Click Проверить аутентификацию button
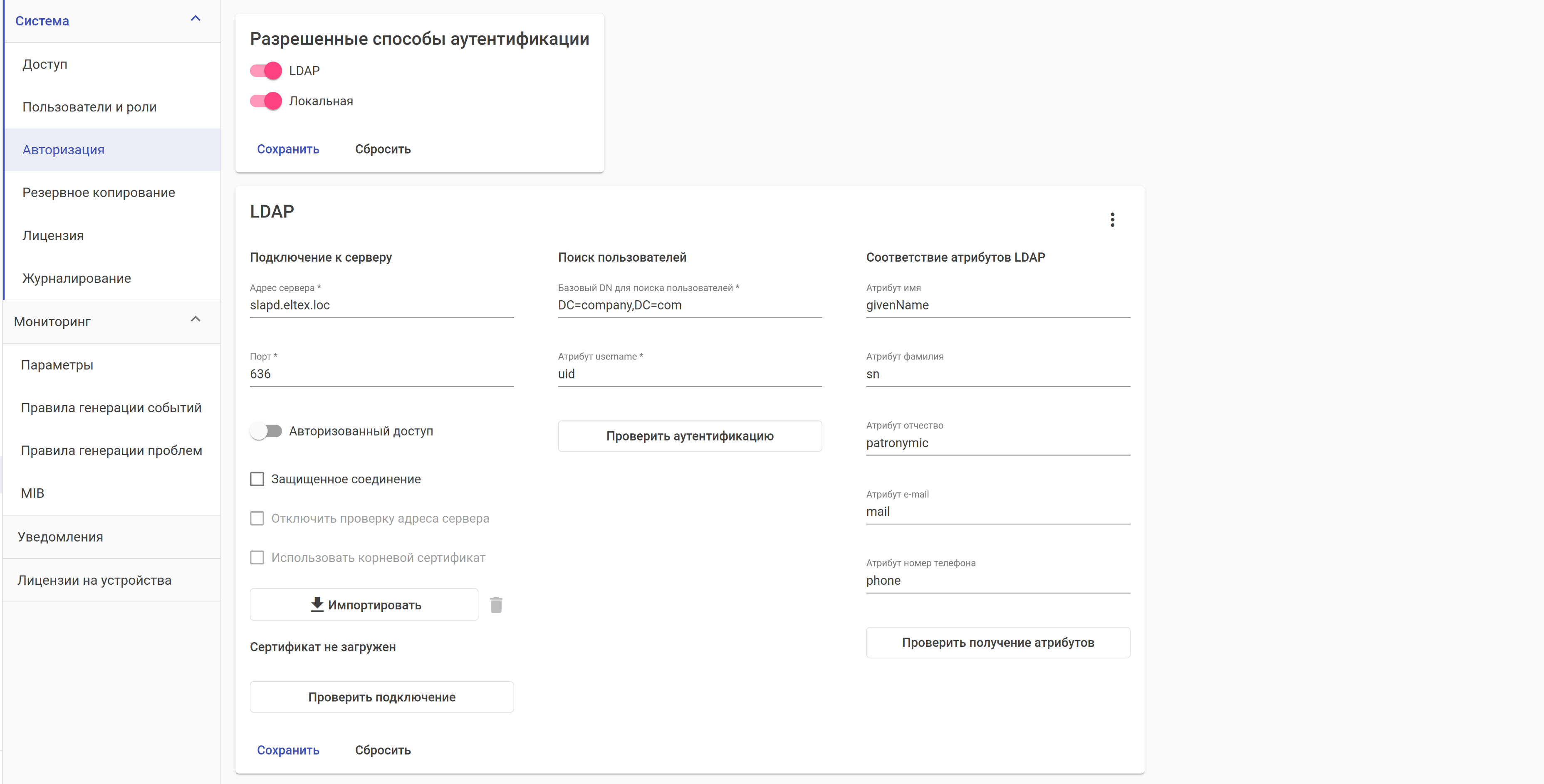Screen dimensions: 1544x784 [689, 436]
